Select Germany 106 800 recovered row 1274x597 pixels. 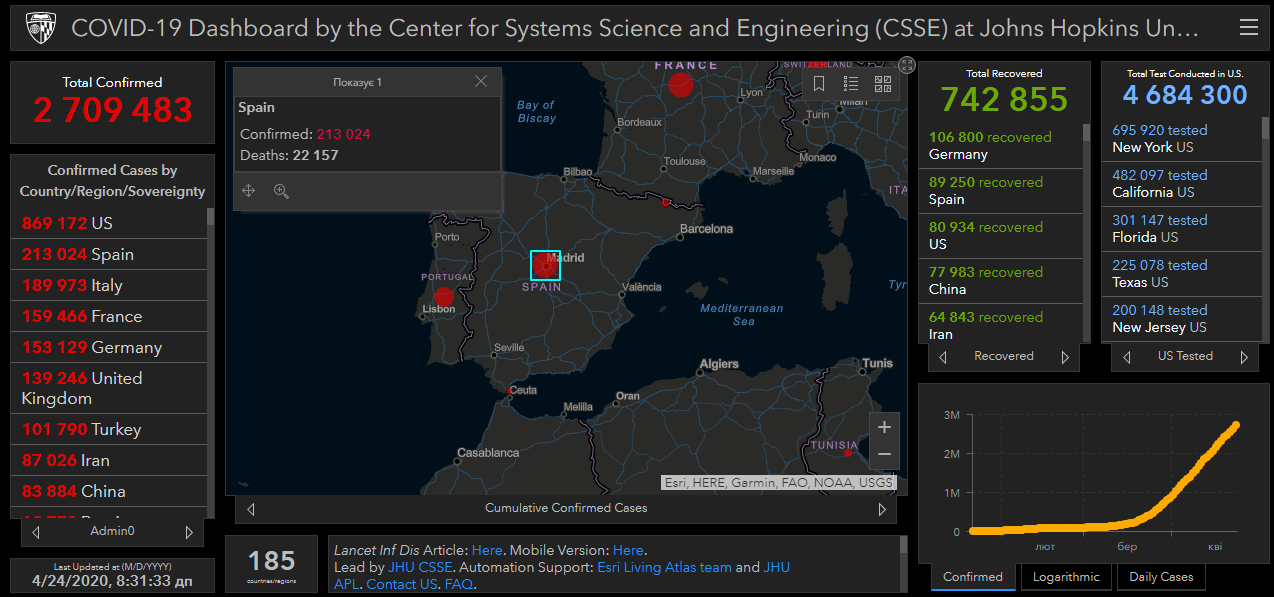click(1000, 146)
